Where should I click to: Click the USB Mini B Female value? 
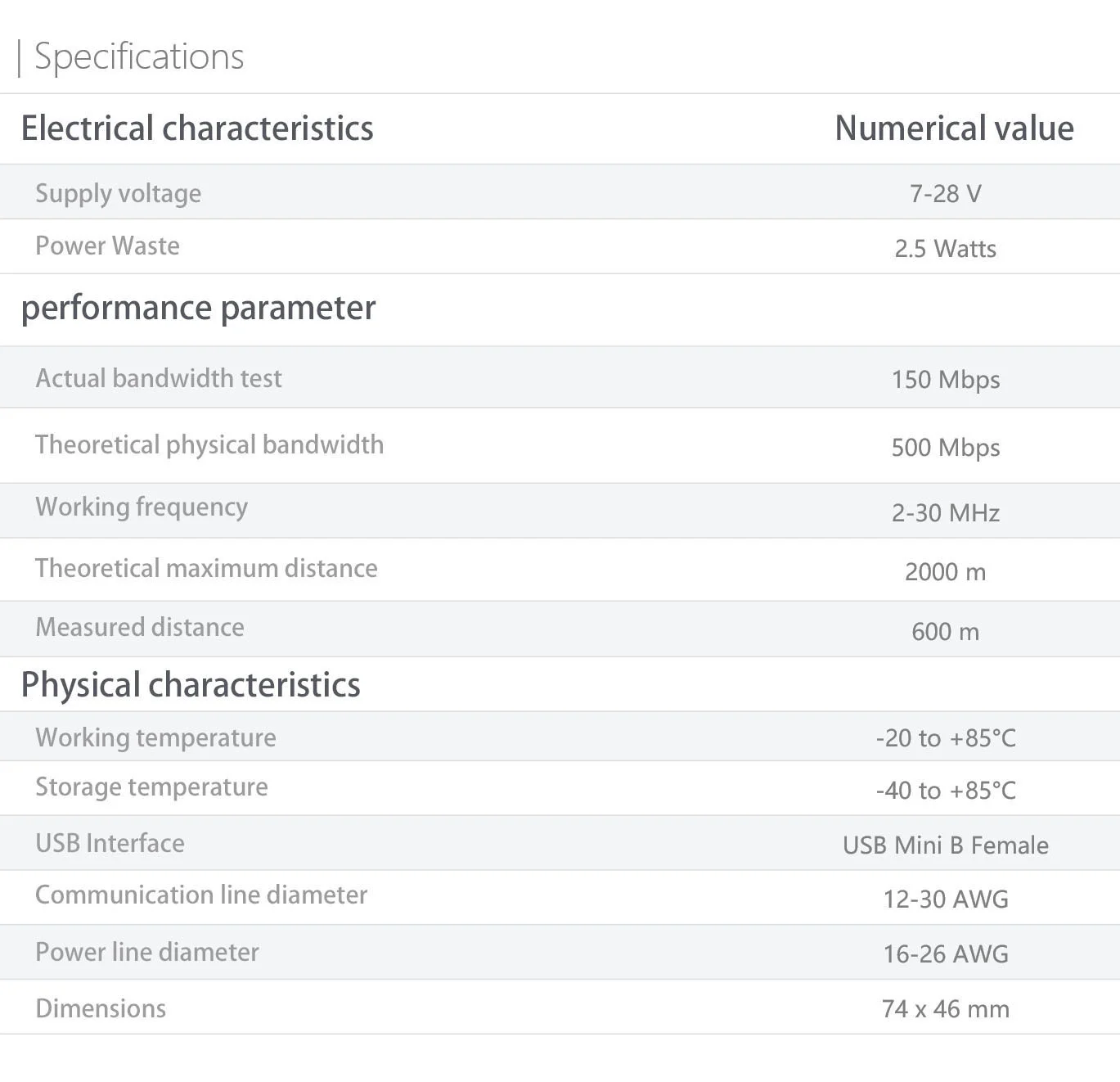click(946, 845)
